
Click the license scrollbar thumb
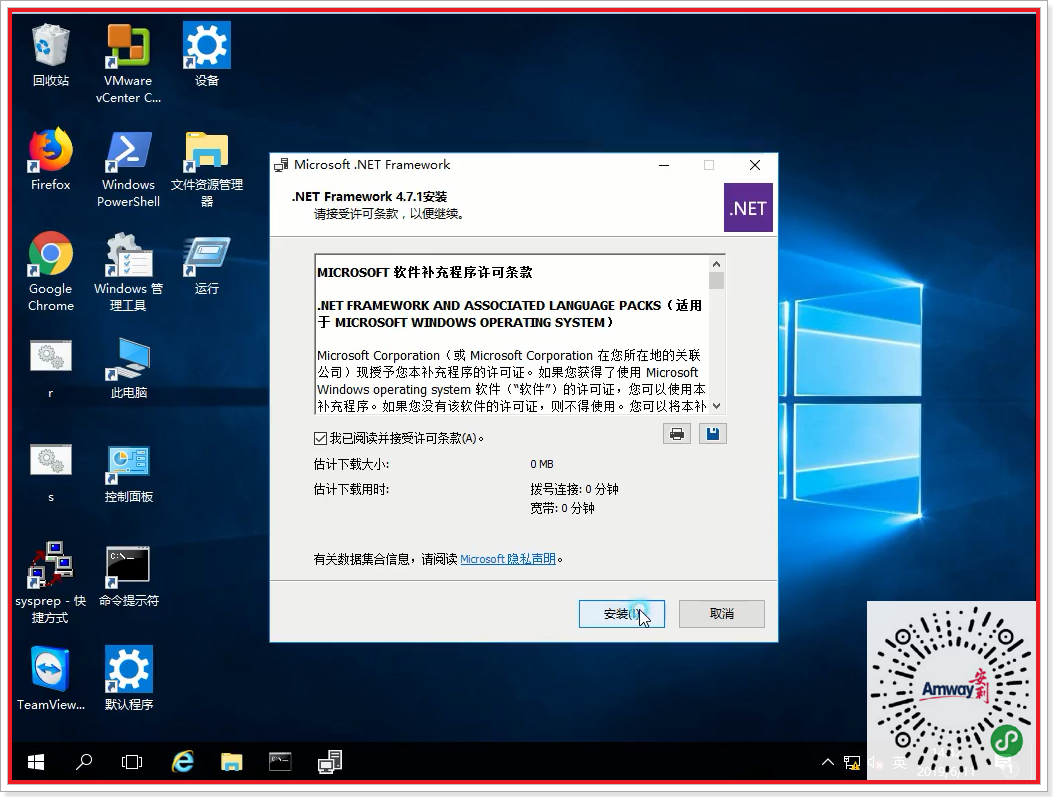[717, 281]
